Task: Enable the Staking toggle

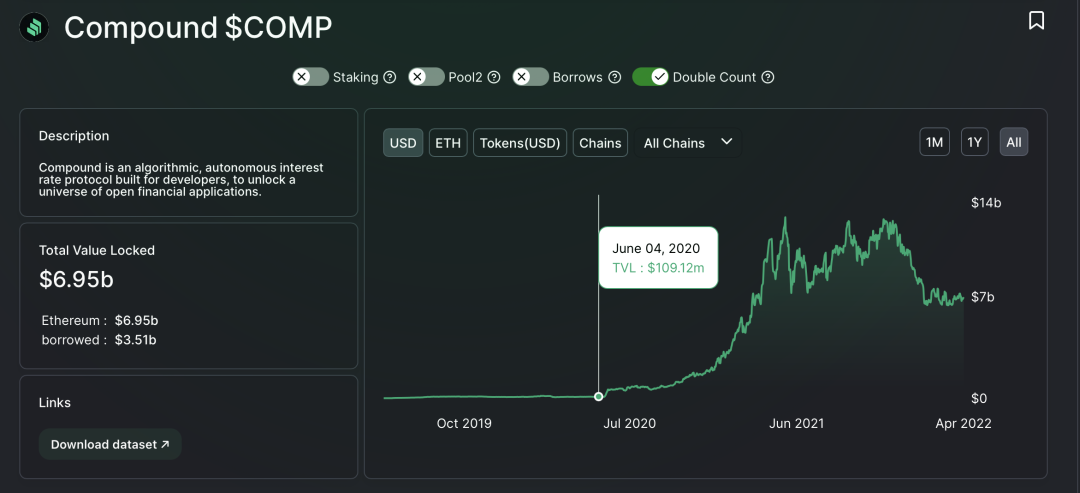Action: (x=311, y=77)
